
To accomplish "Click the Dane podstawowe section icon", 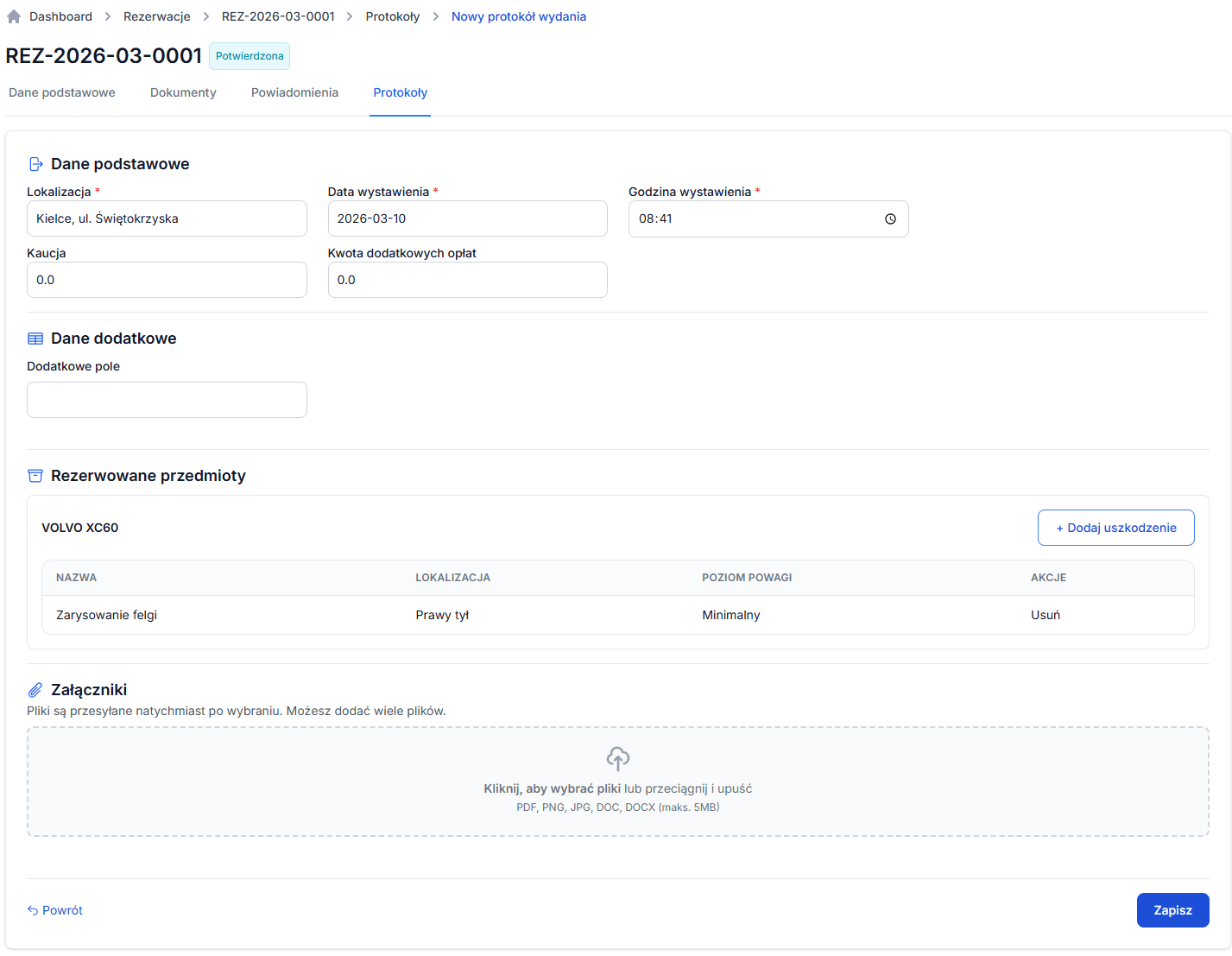I will tap(35, 164).
